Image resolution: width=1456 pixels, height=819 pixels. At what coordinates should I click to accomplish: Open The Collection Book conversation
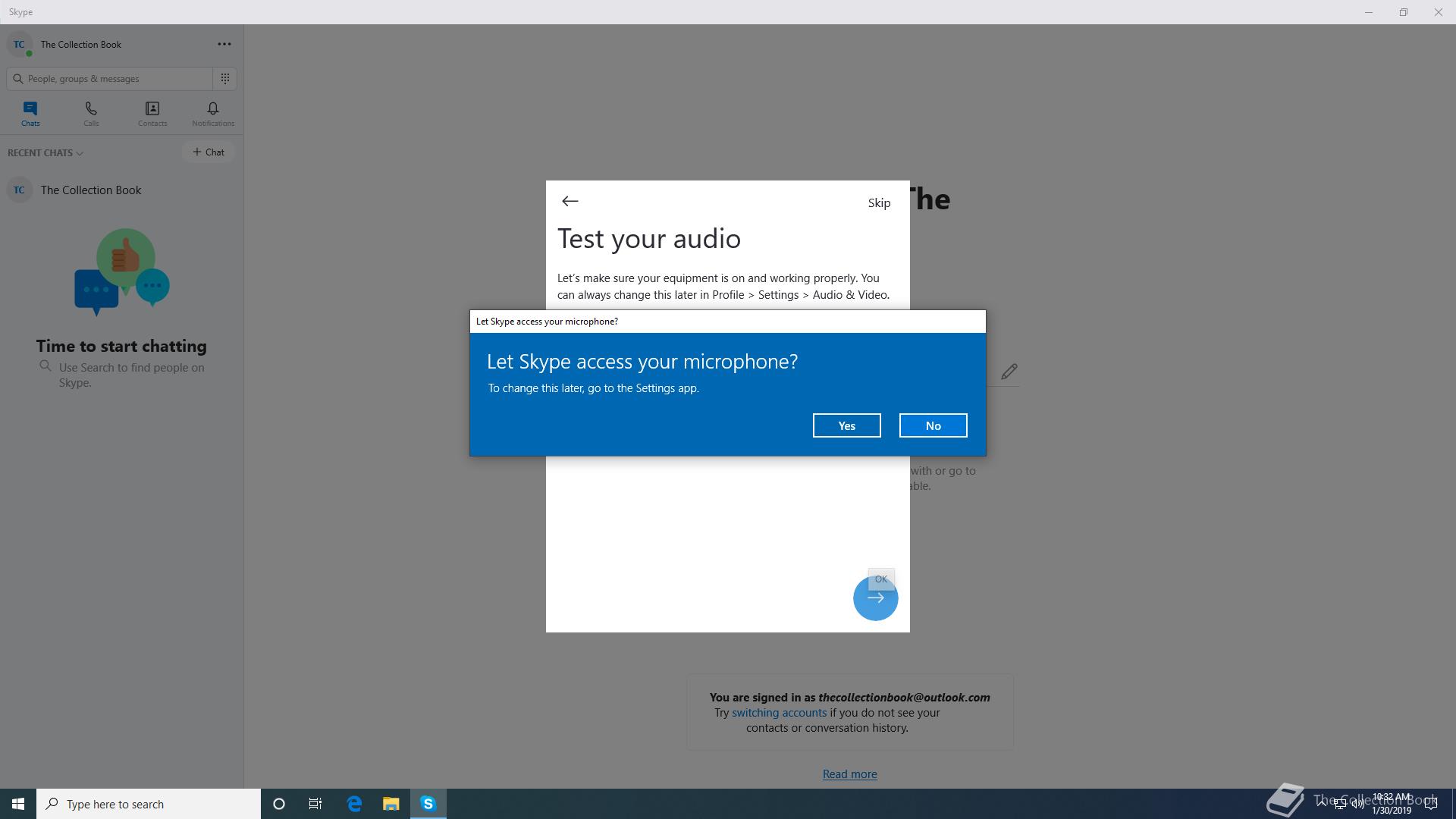coord(121,190)
